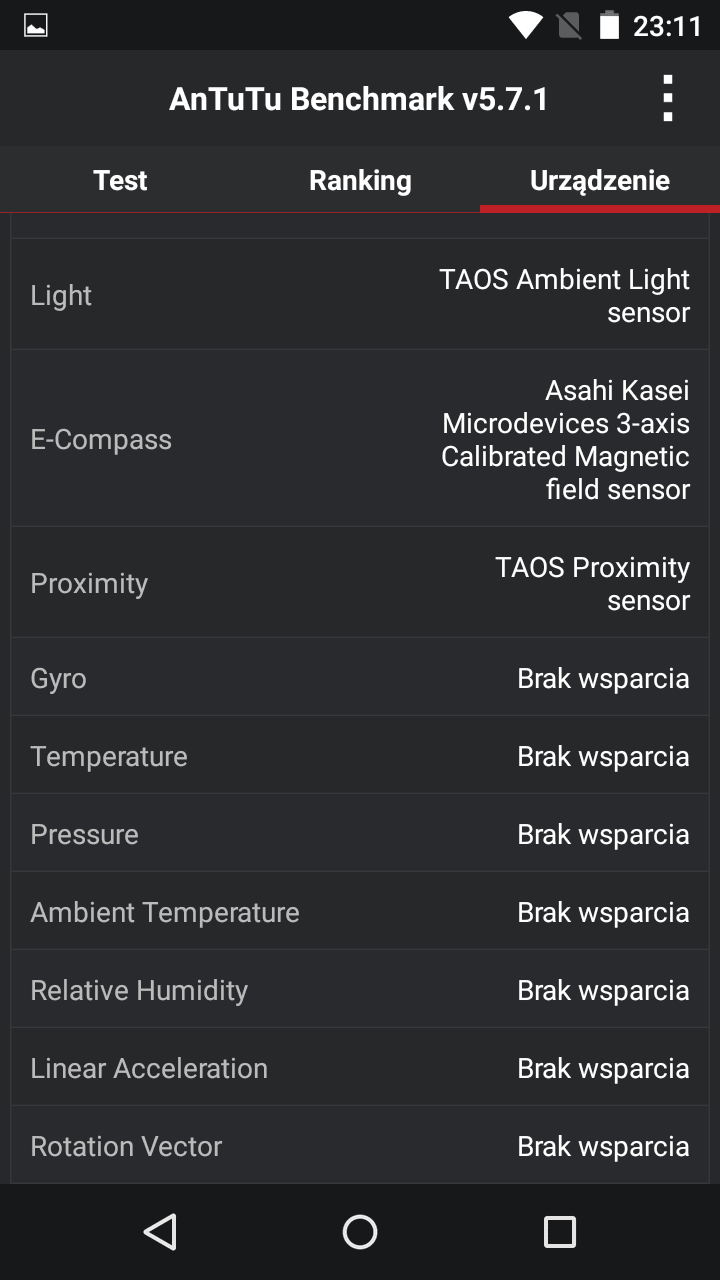Tap the Android home circle button
The height and width of the screenshot is (1280, 720).
[360, 1232]
